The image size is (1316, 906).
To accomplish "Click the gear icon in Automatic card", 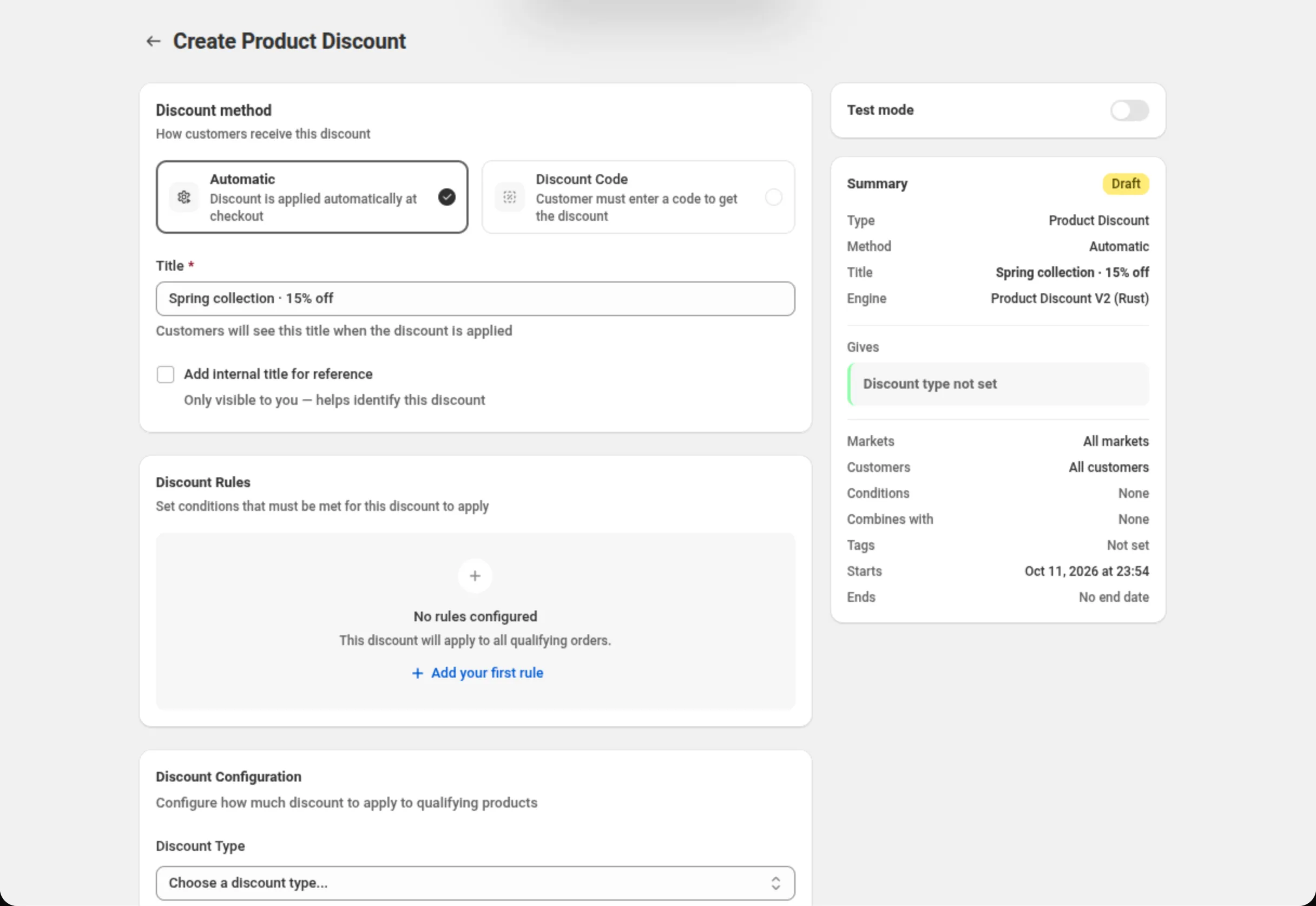I will 184,197.
